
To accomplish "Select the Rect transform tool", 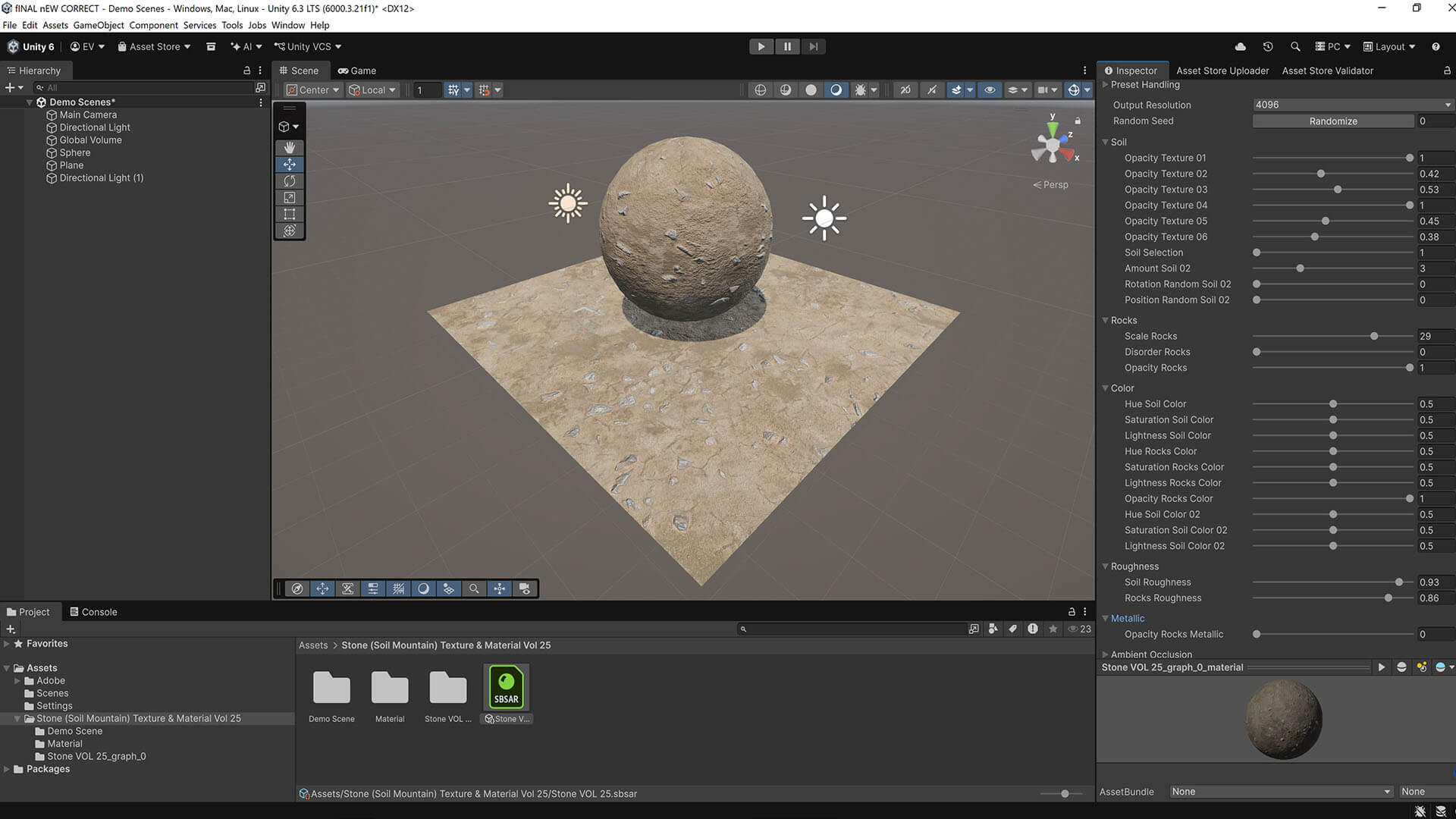I will 289,214.
